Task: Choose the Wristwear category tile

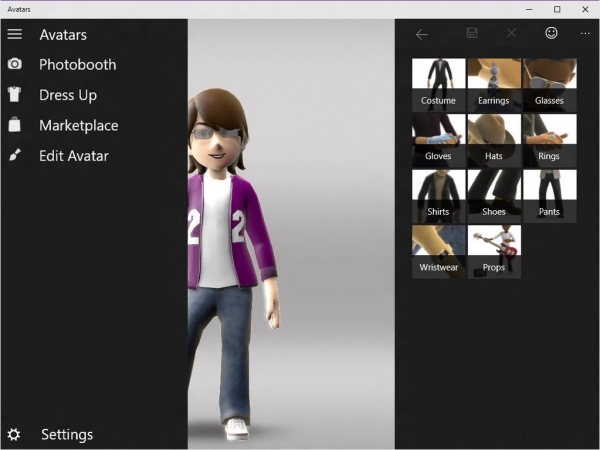Action: (x=439, y=252)
